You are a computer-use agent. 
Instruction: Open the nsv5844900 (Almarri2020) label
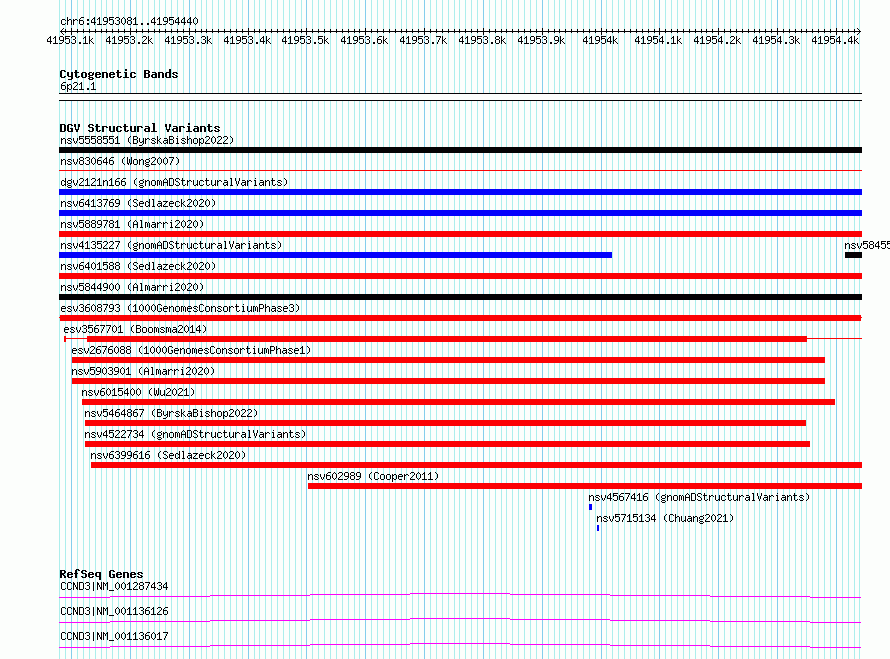click(x=132, y=287)
